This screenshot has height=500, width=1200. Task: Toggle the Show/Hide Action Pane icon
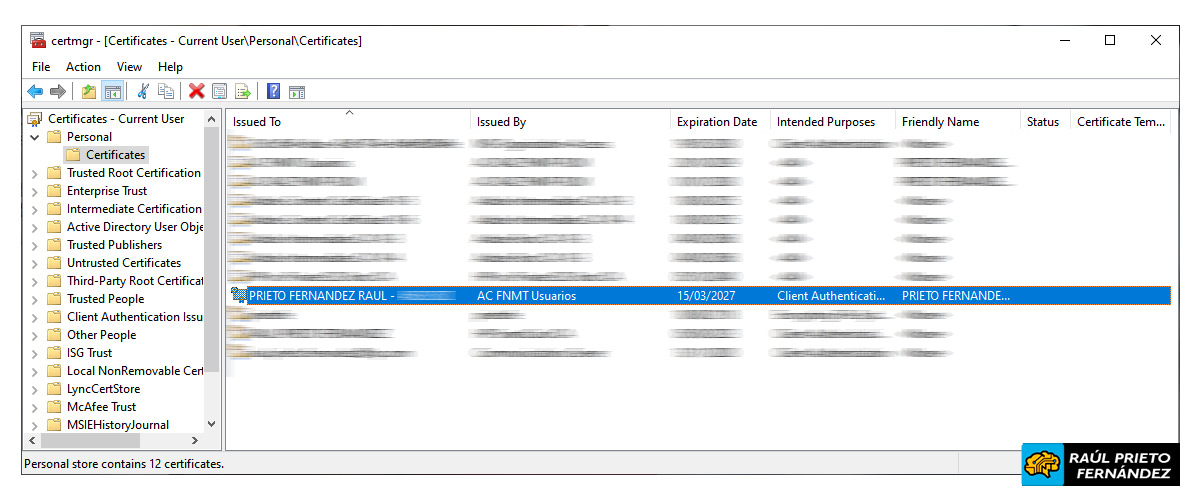pos(297,92)
